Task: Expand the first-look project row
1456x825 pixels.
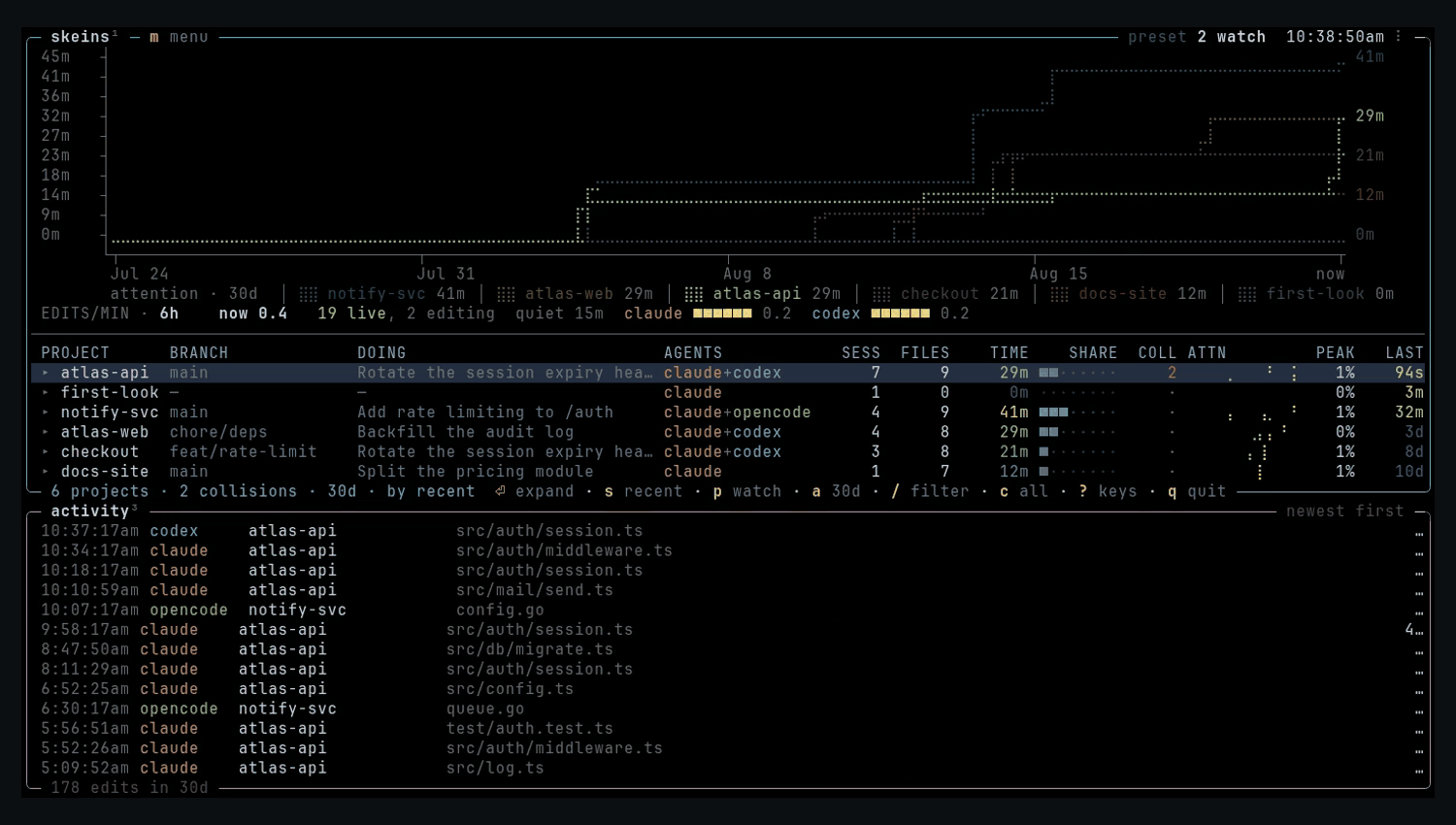Action: tap(46, 392)
